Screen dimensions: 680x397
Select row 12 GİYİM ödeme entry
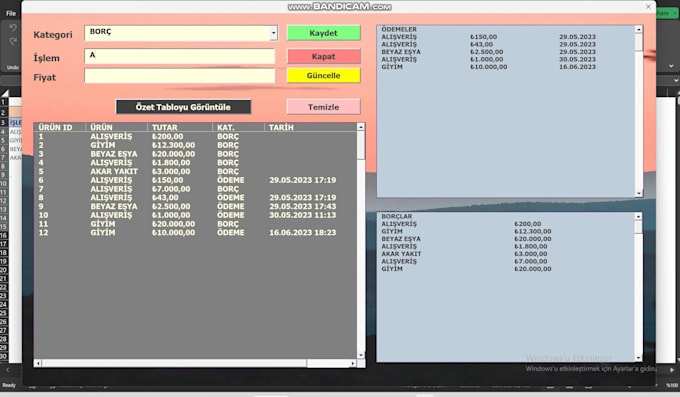point(195,233)
